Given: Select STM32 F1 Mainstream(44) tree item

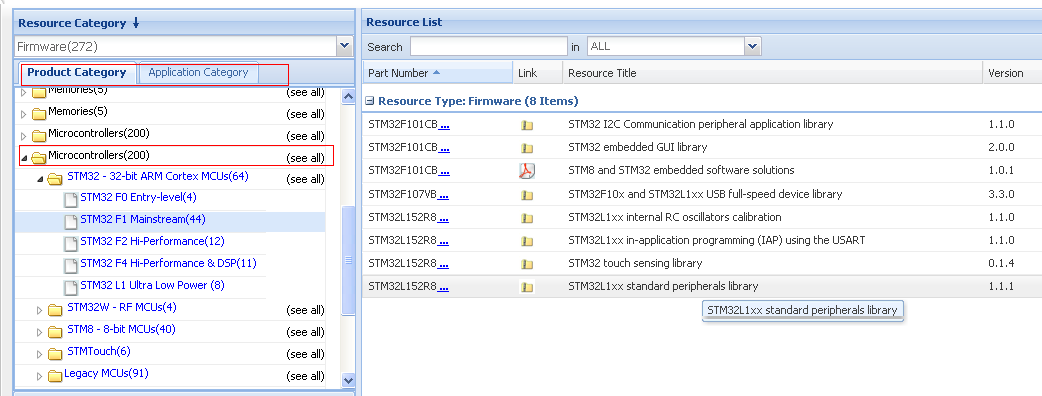Looking at the screenshot, I should click(144, 219).
